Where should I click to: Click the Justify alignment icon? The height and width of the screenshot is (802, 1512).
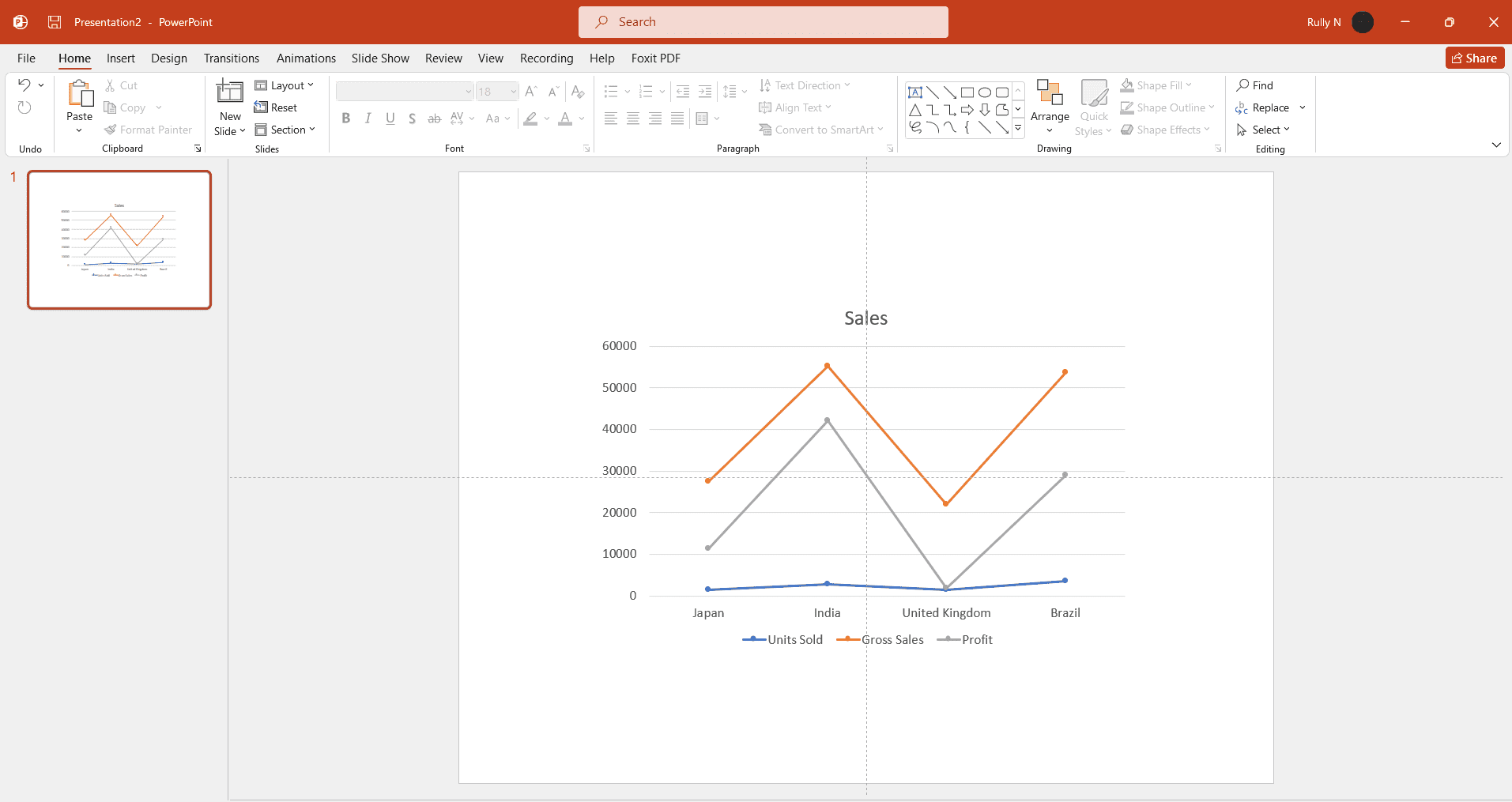(x=677, y=119)
